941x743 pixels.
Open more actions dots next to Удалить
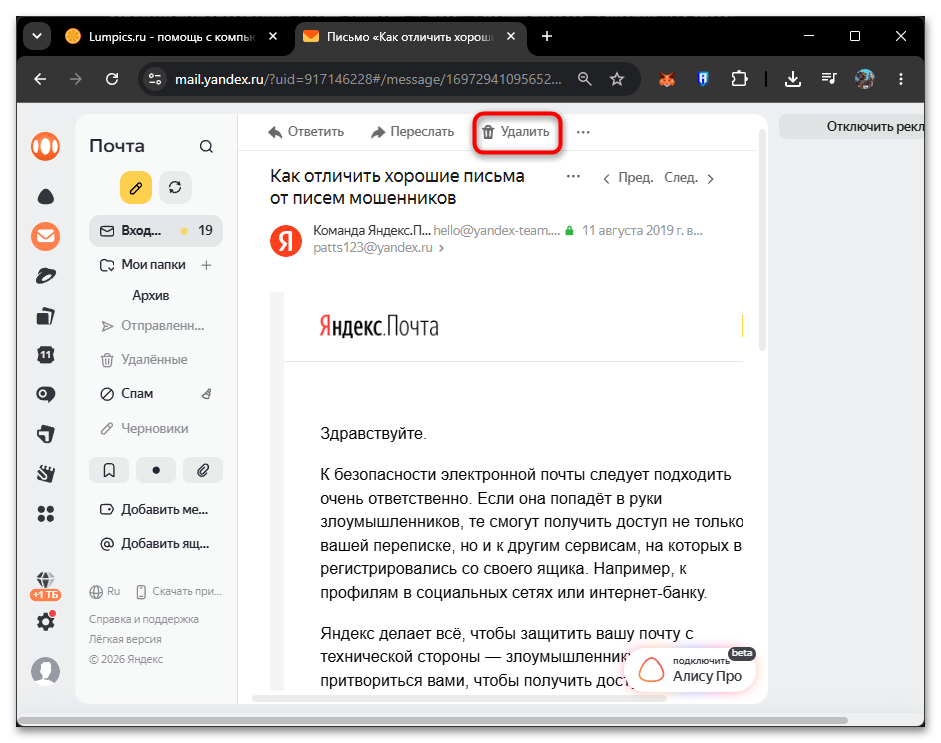(583, 131)
